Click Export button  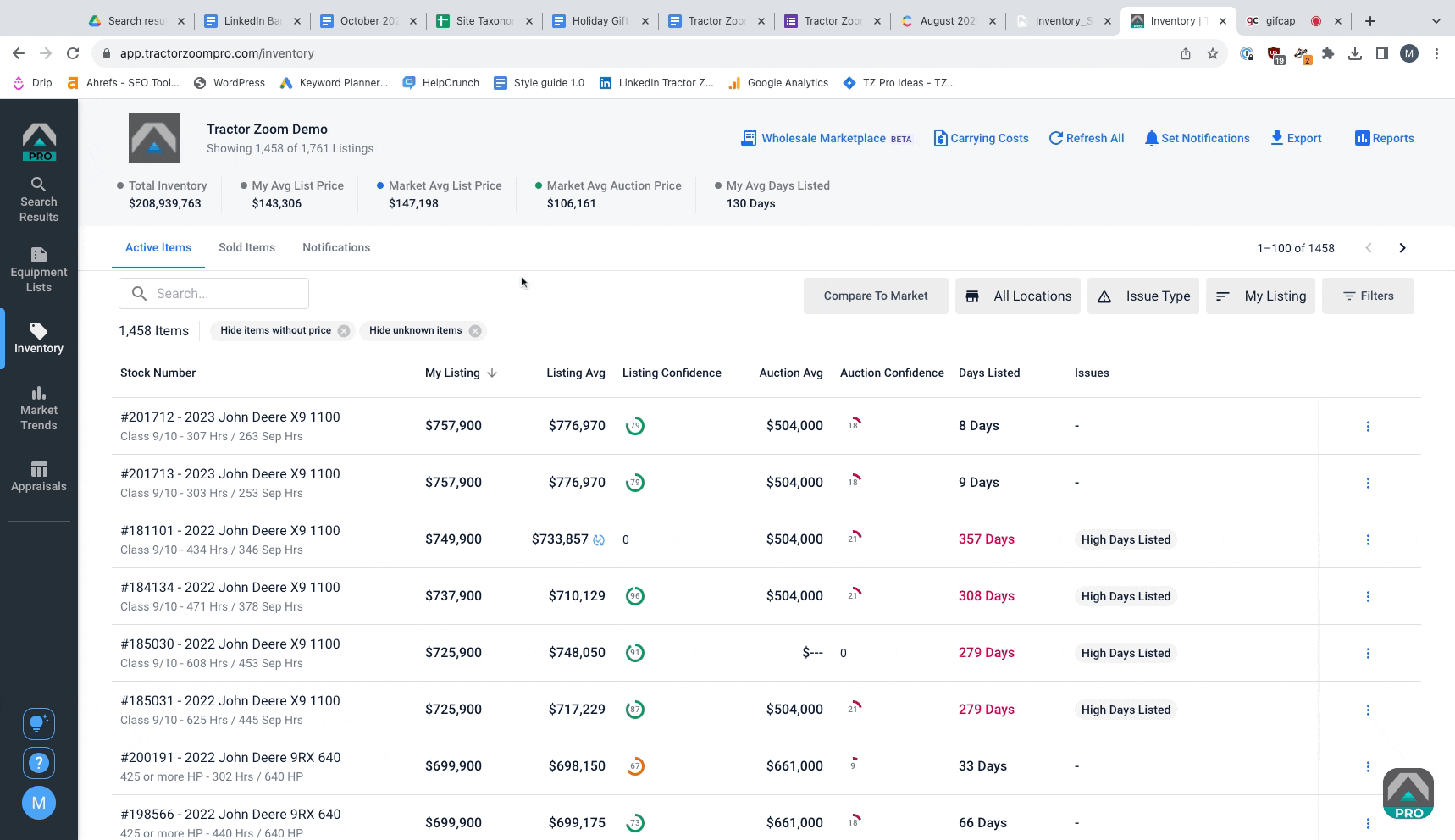coord(1296,138)
